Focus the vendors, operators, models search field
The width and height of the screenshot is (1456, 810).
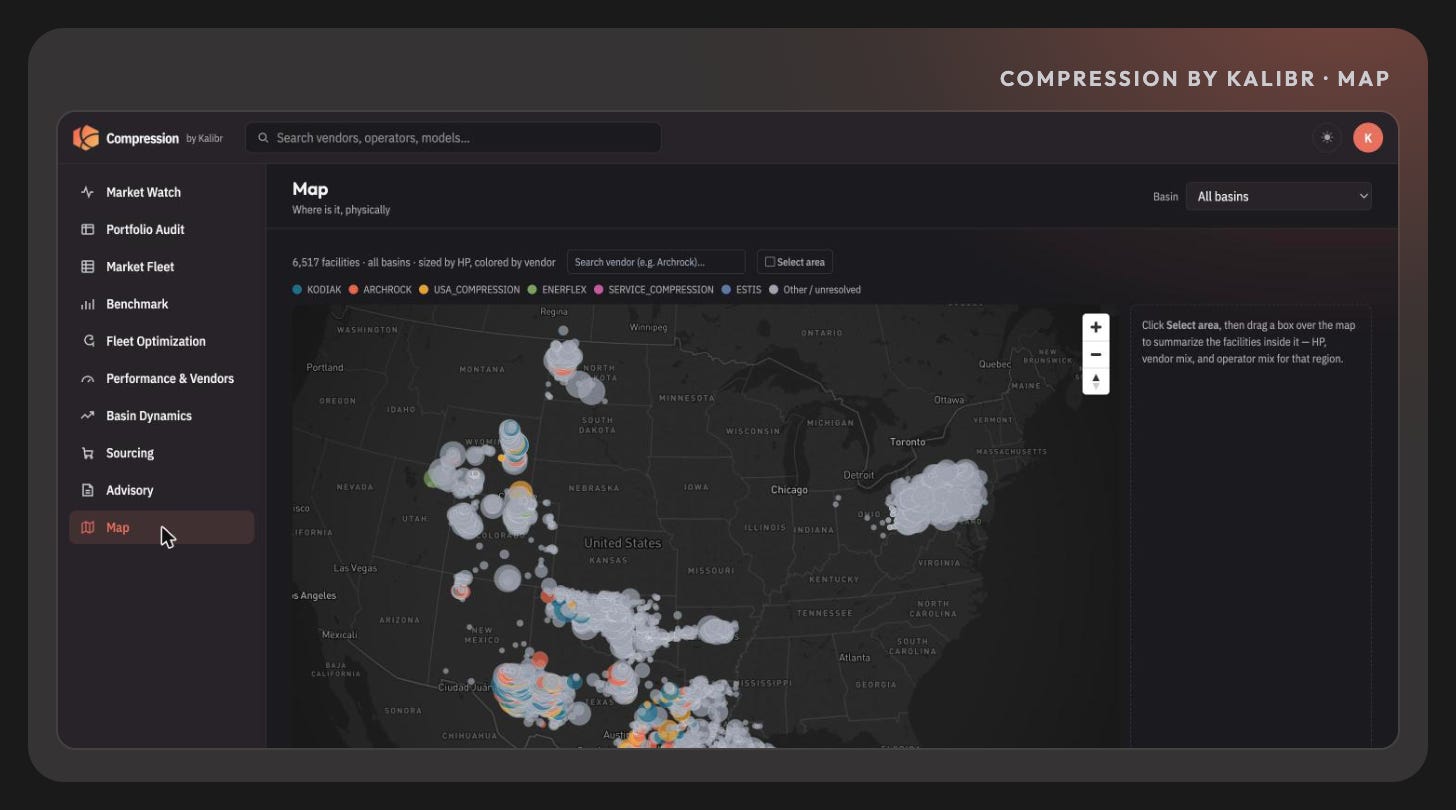coord(453,138)
